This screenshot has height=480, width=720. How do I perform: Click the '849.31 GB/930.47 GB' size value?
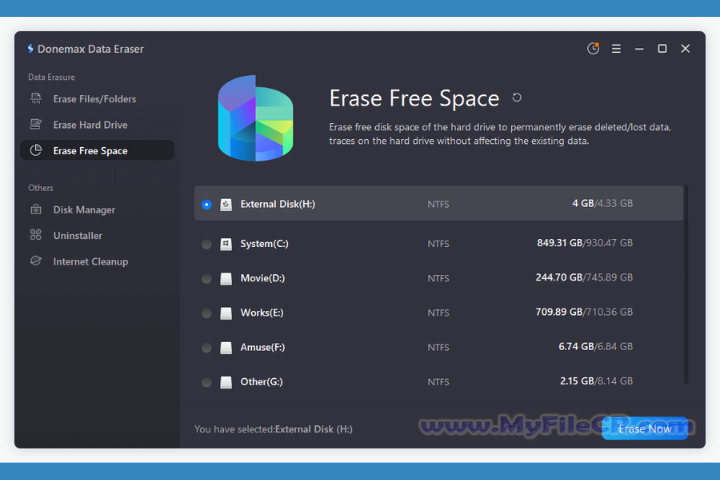(x=585, y=243)
